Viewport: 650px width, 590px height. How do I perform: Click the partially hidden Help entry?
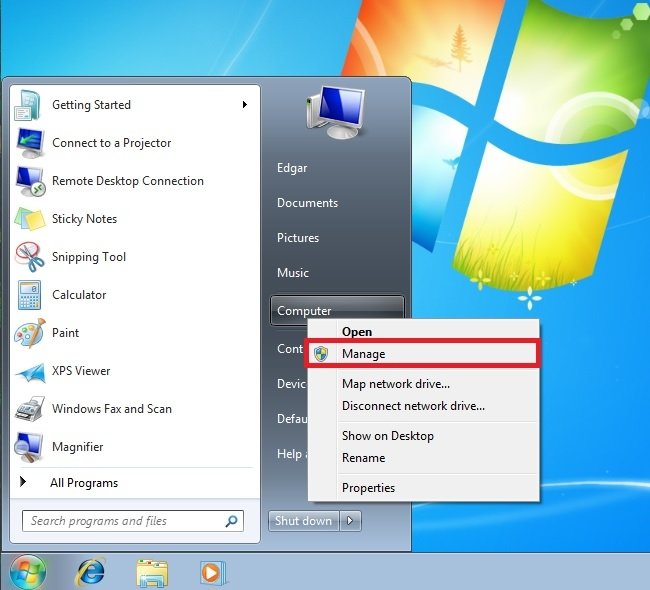click(292, 454)
